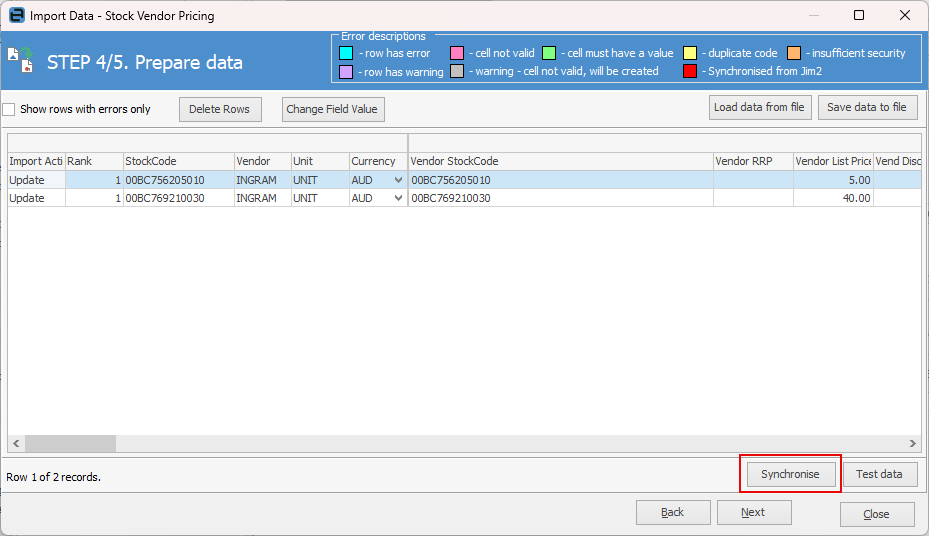Click the red 'Synchronised from Jim2' swatch

pos(690,71)
